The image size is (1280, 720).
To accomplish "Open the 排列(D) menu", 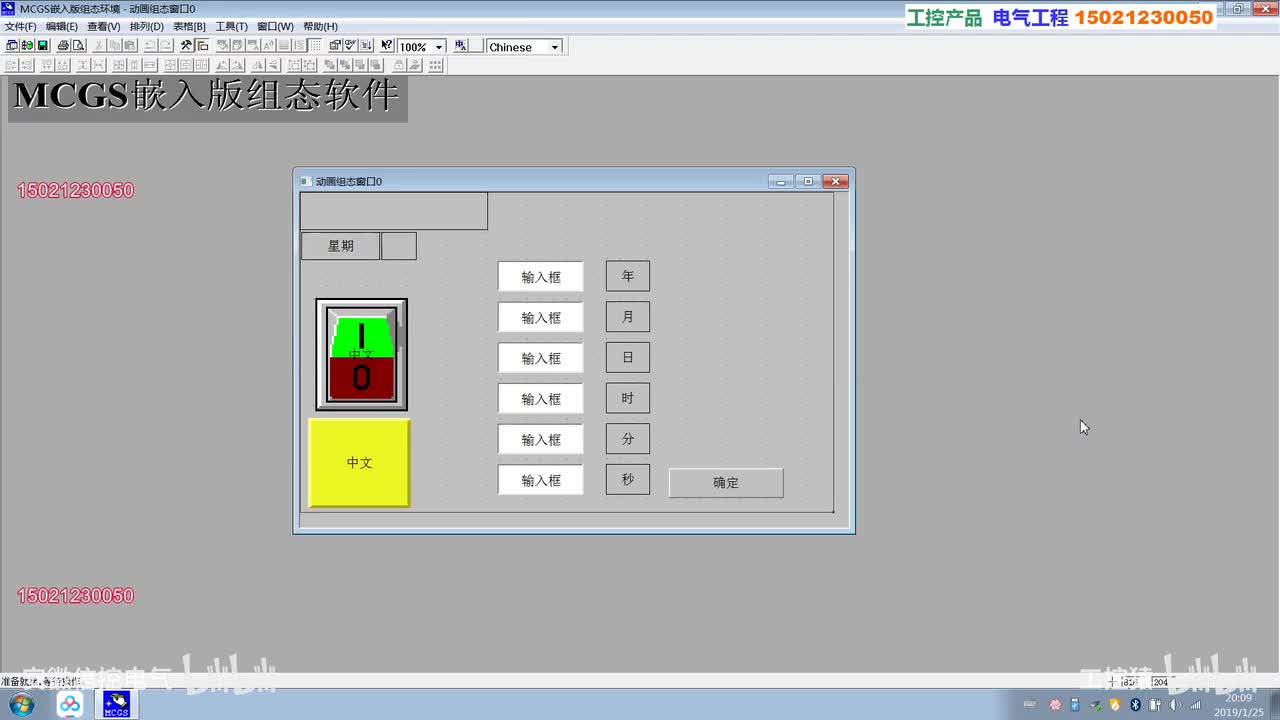I will point(147,26).
